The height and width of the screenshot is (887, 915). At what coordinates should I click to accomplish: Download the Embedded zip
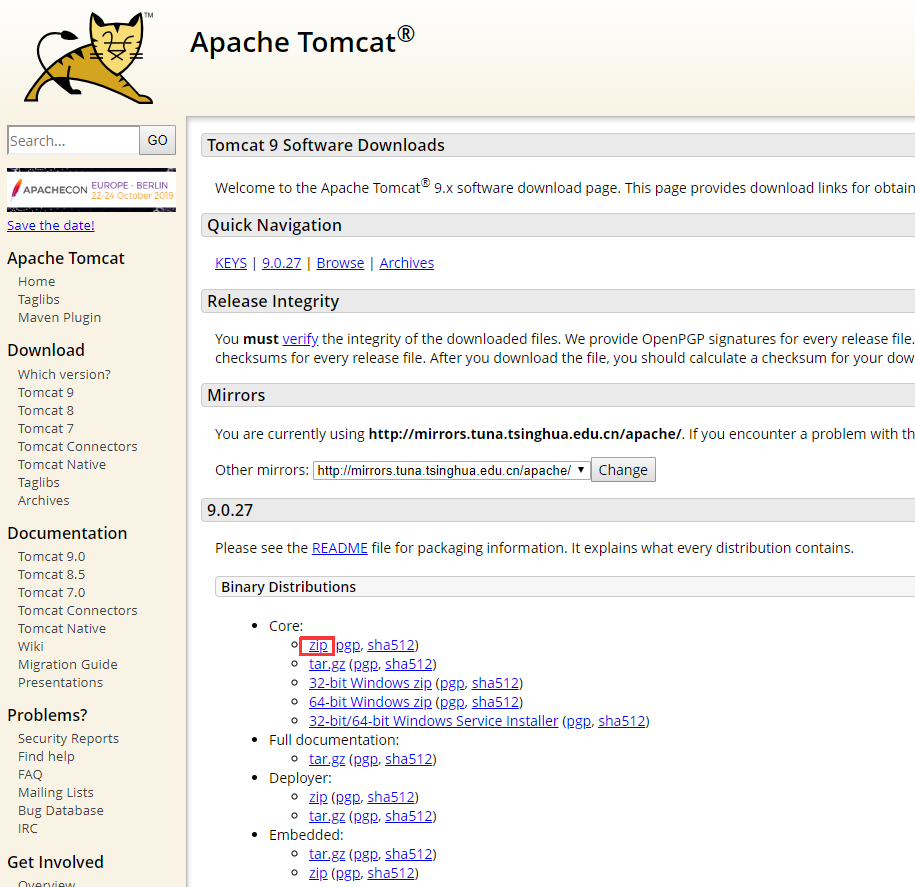tap(318, 873)
